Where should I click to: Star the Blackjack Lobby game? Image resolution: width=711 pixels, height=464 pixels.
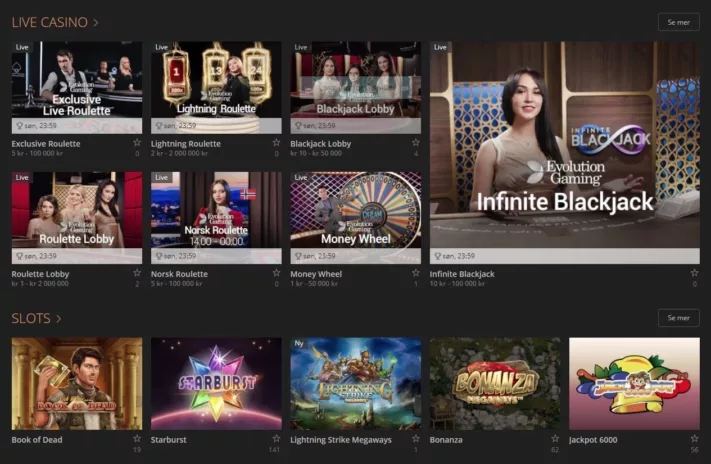click(x=415, y=143)
